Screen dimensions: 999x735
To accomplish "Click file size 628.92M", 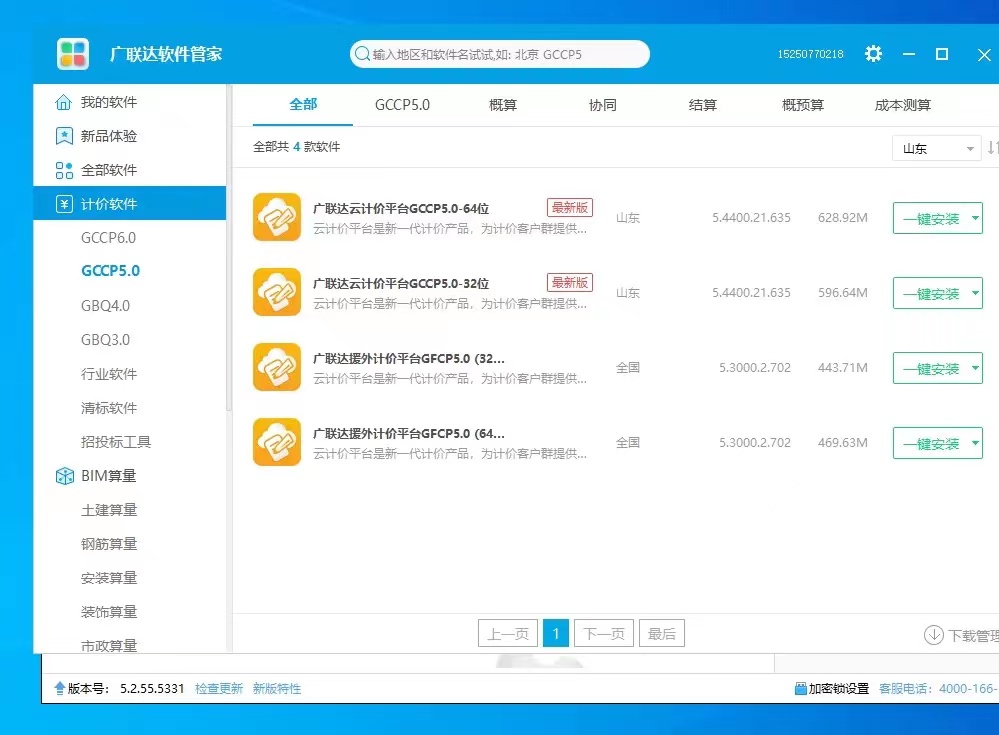I will pos(843,218).
